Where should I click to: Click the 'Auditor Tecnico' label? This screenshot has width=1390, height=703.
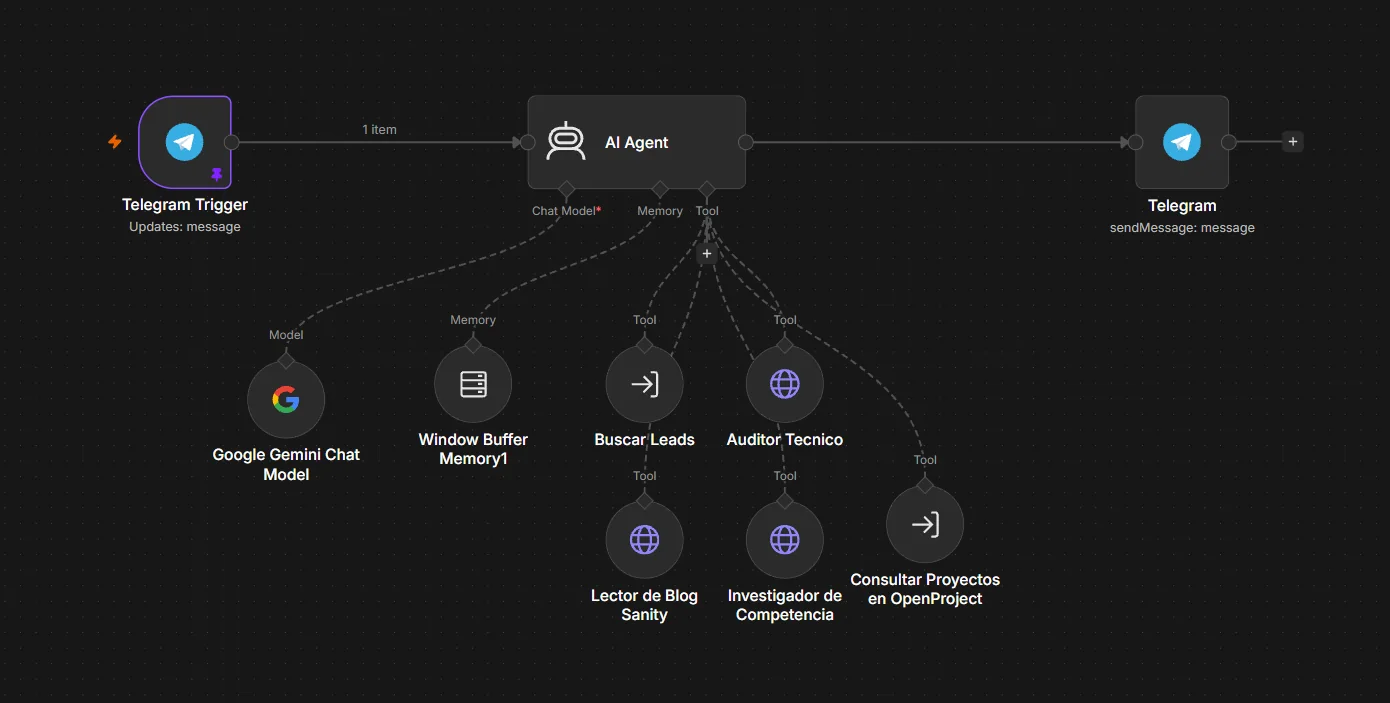pos(785,439)
